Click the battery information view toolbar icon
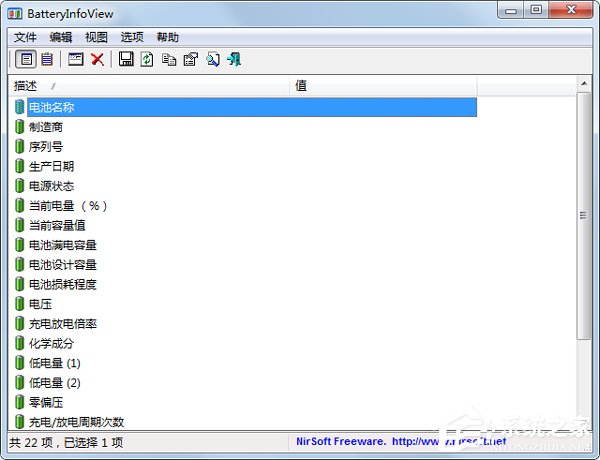The image size is (600, 460). [26, 60]
